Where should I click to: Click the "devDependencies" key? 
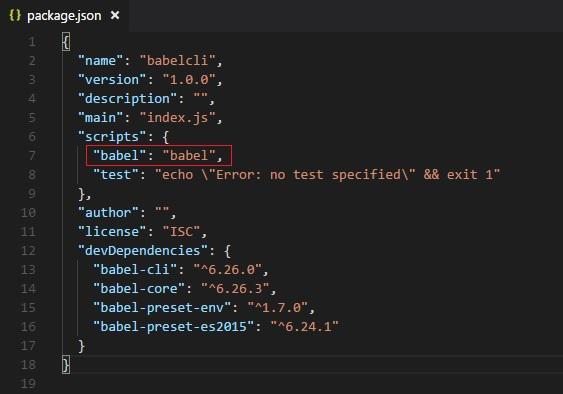coord(143,250)
